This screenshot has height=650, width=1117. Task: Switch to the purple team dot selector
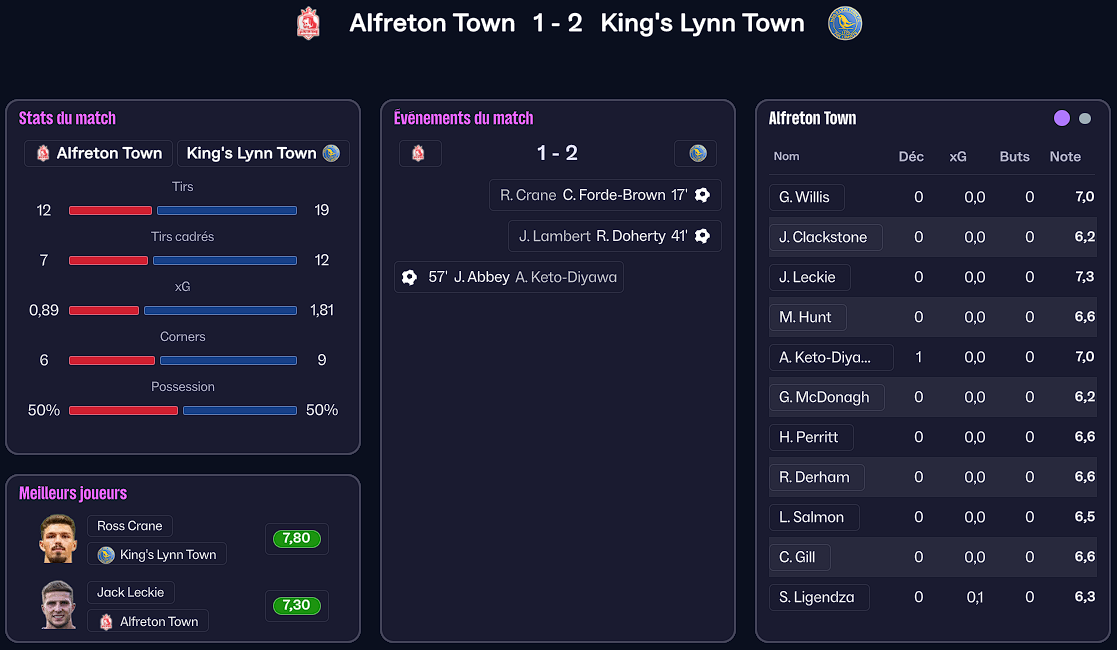coord(1062,118)
